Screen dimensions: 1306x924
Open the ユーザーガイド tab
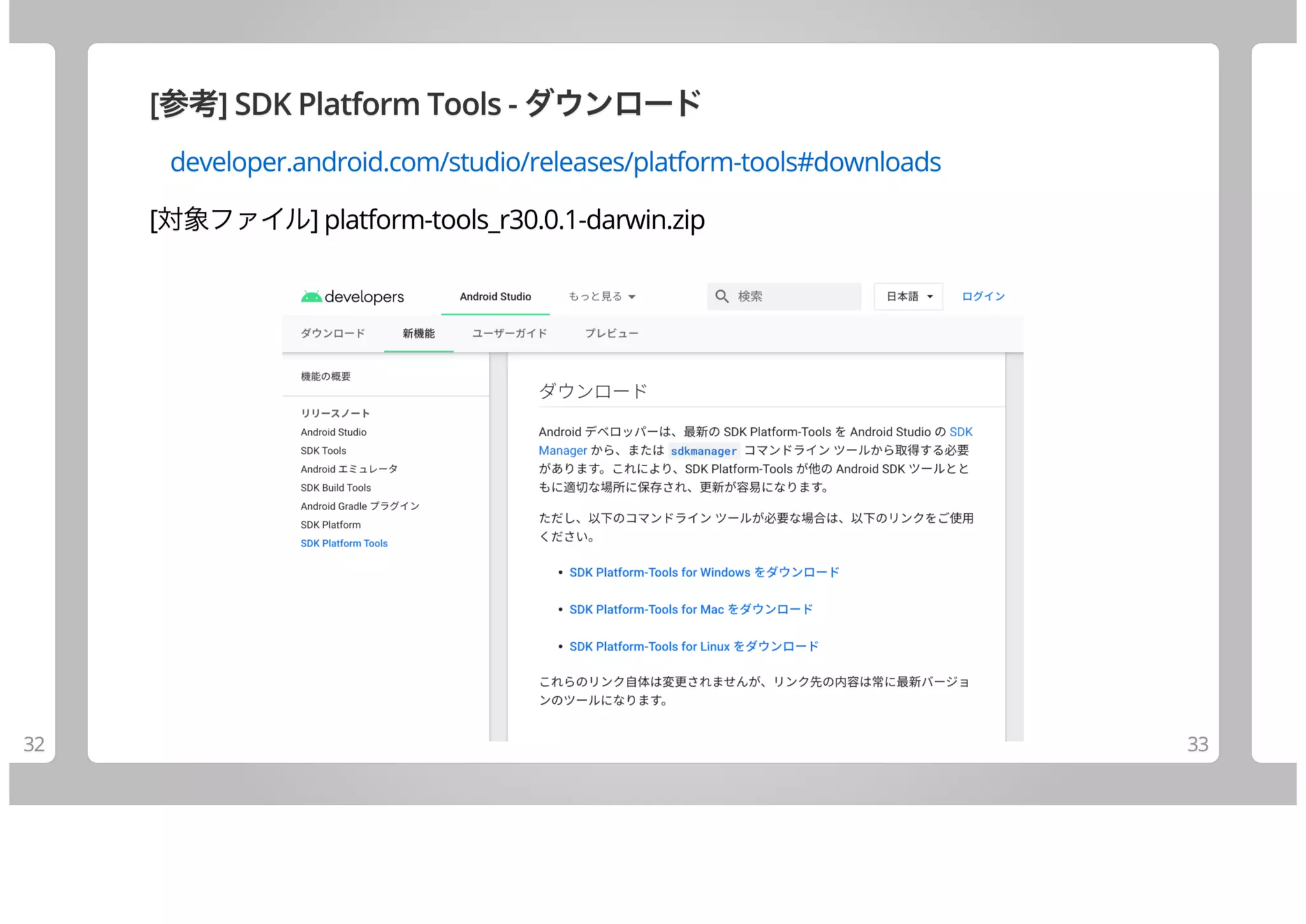click(x=510, y=334)
